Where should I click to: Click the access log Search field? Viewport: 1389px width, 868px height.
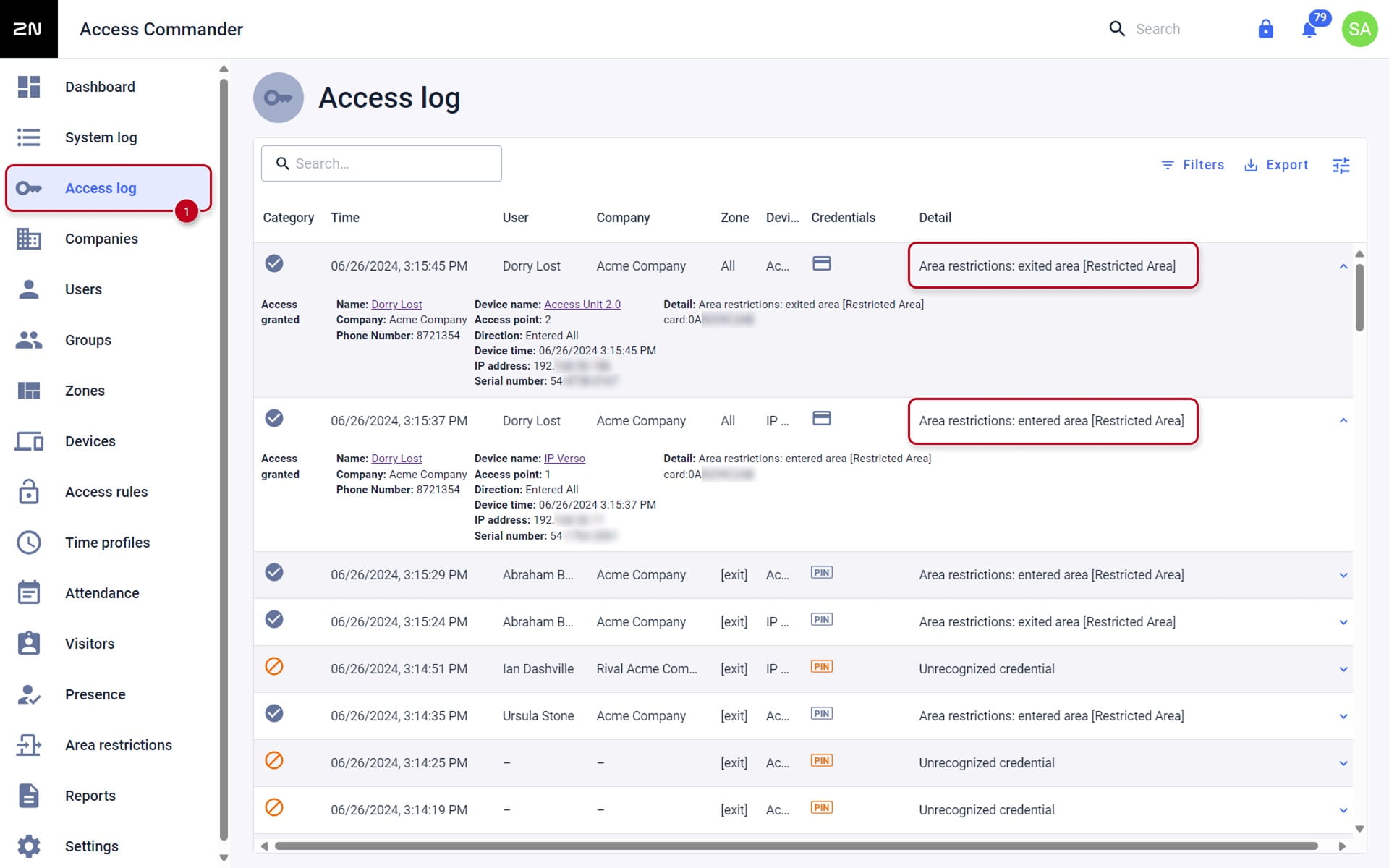pos(381,163)
